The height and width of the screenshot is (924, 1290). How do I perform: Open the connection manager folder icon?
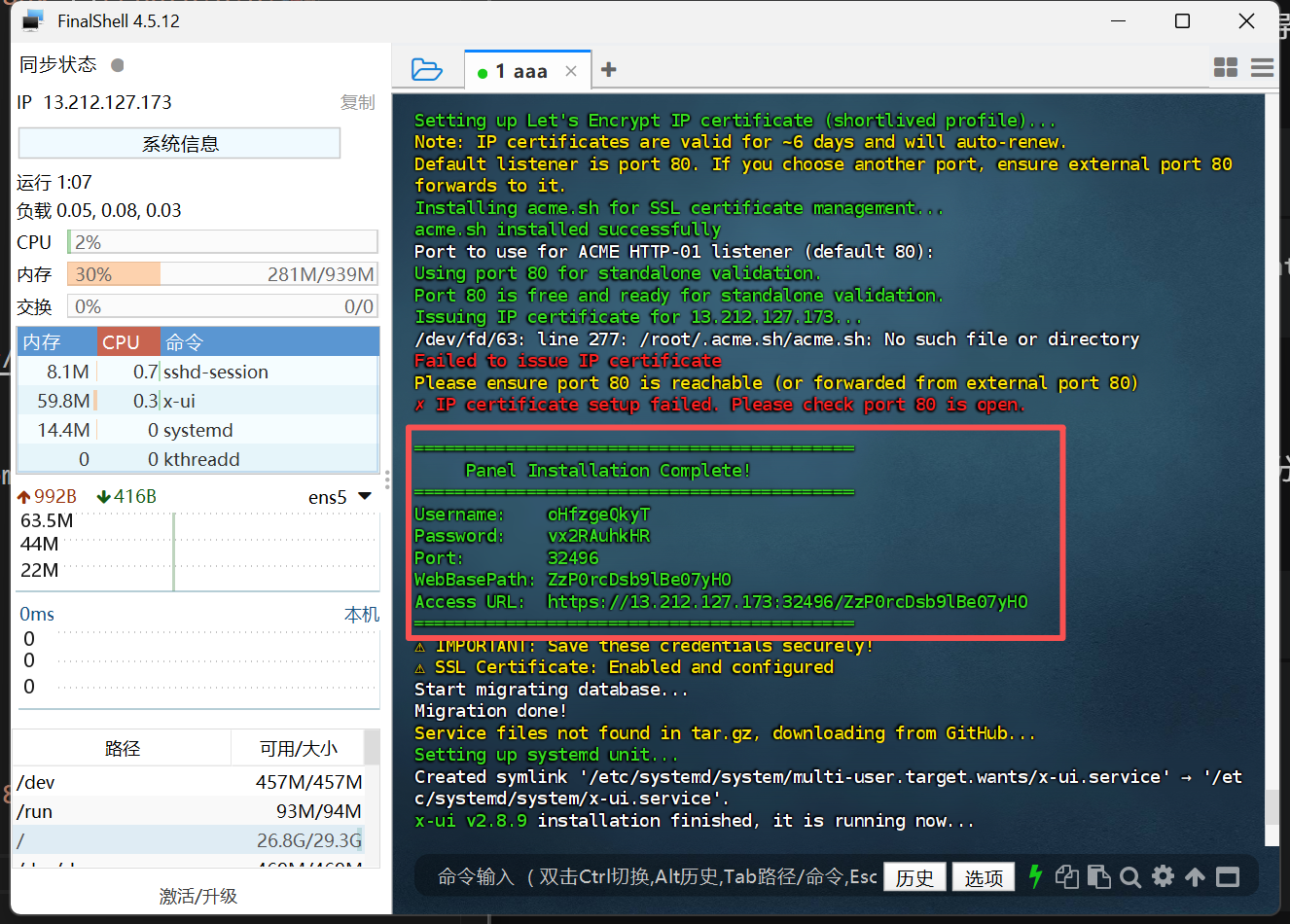426,70
